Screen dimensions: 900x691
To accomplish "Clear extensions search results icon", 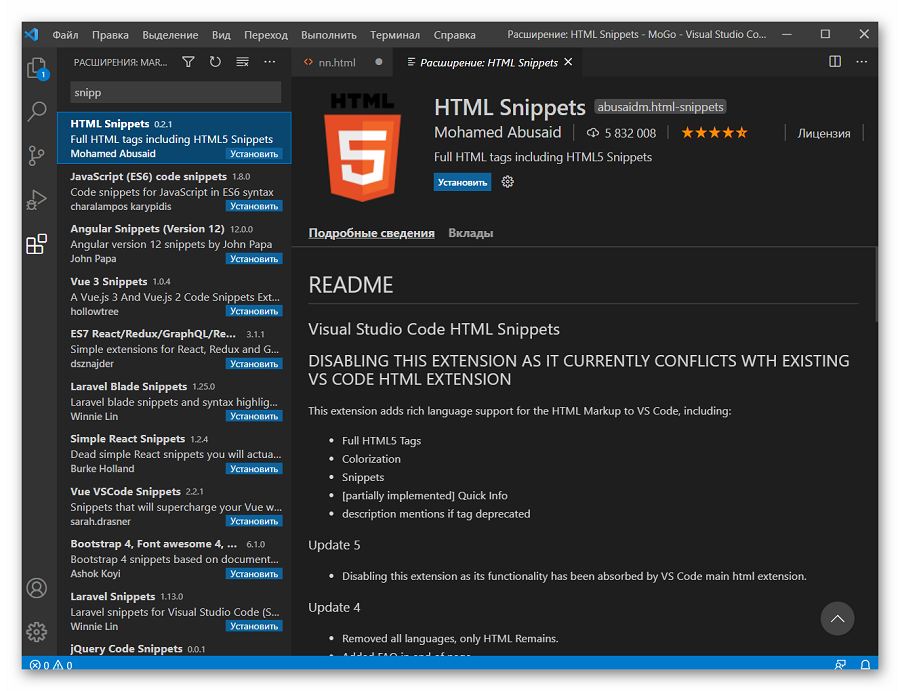I will [243, 62].
